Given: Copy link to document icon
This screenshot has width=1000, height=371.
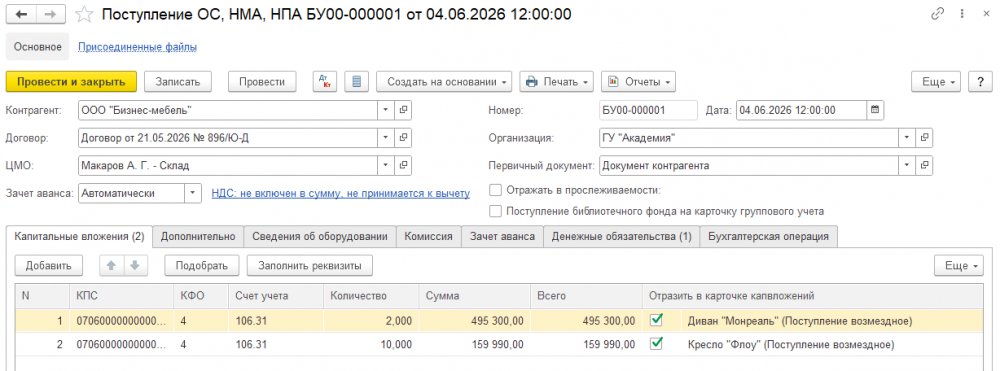Looking at the screenshot, I should tap(938, 14).
